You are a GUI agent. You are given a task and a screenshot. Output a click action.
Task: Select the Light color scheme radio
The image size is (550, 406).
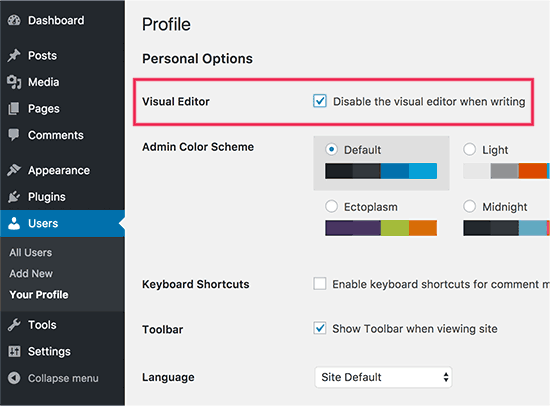coord(470,149)
